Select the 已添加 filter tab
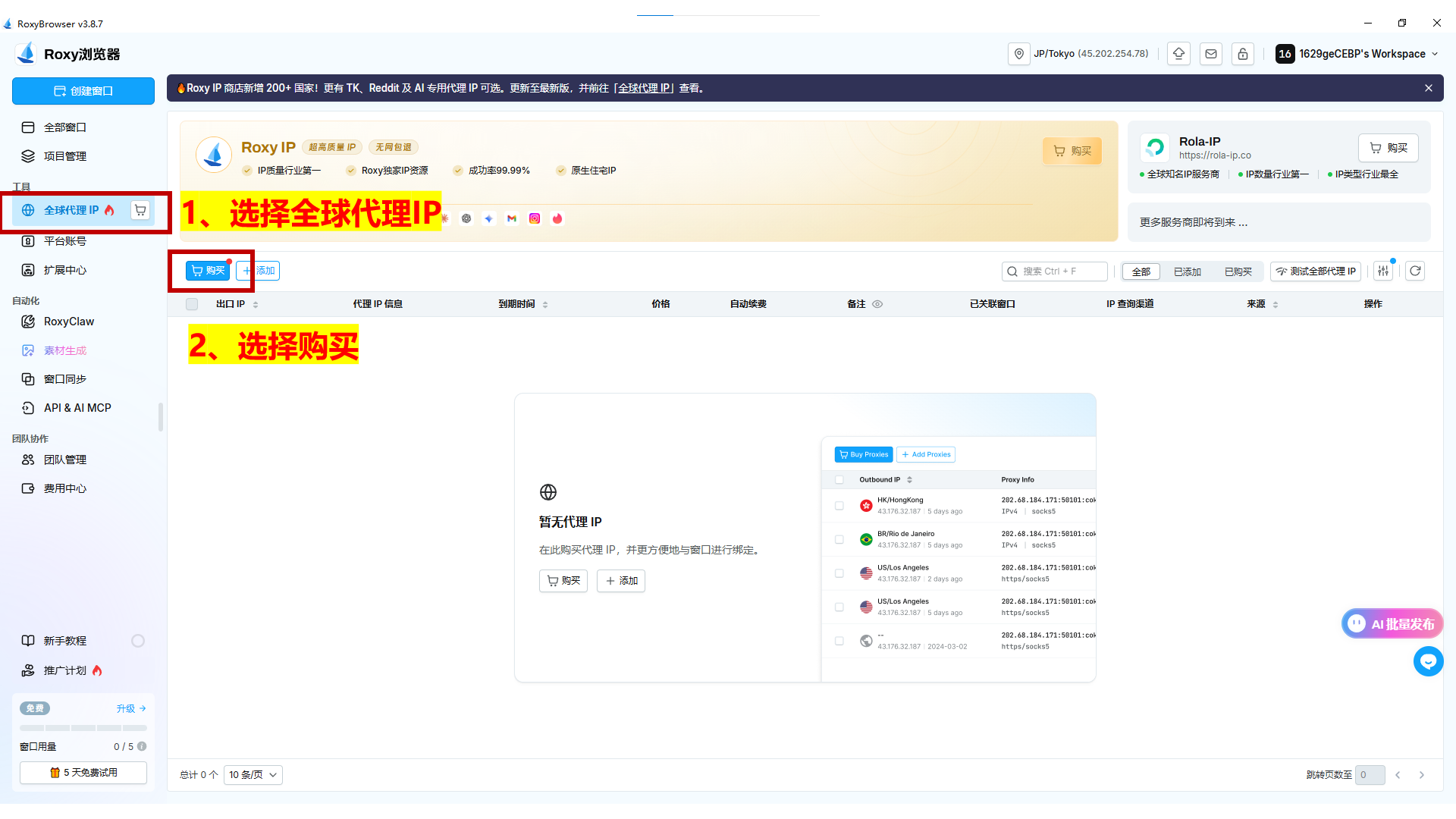Image resolution: width=1456 pixels, height=819 pixels. click(1187, 271)
